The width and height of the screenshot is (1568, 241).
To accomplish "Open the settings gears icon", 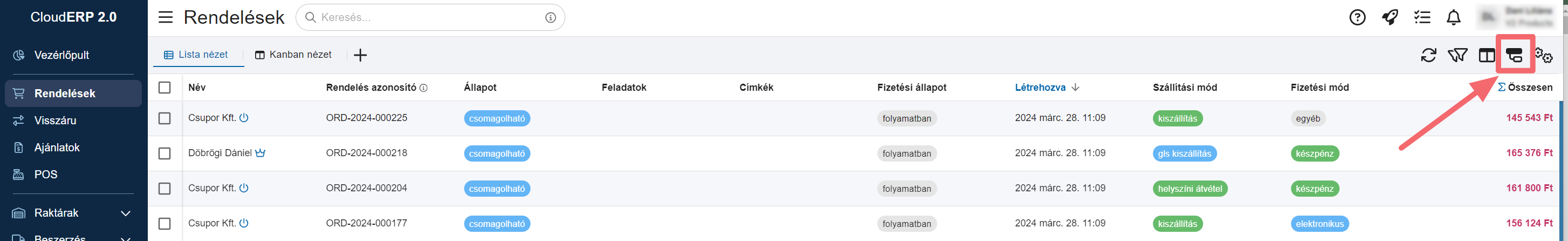I will click(1544, 56).
